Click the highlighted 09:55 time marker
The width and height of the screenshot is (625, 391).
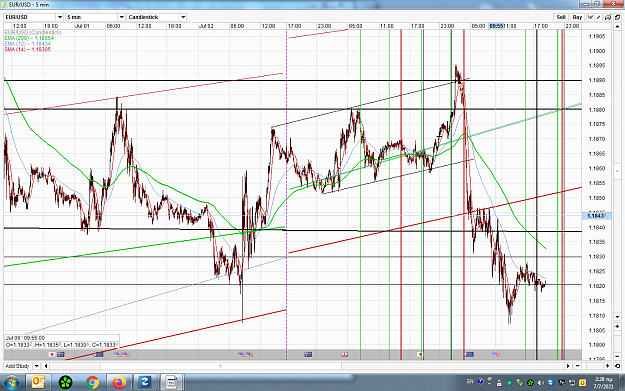pyautogui.click(x=496, y=26)
